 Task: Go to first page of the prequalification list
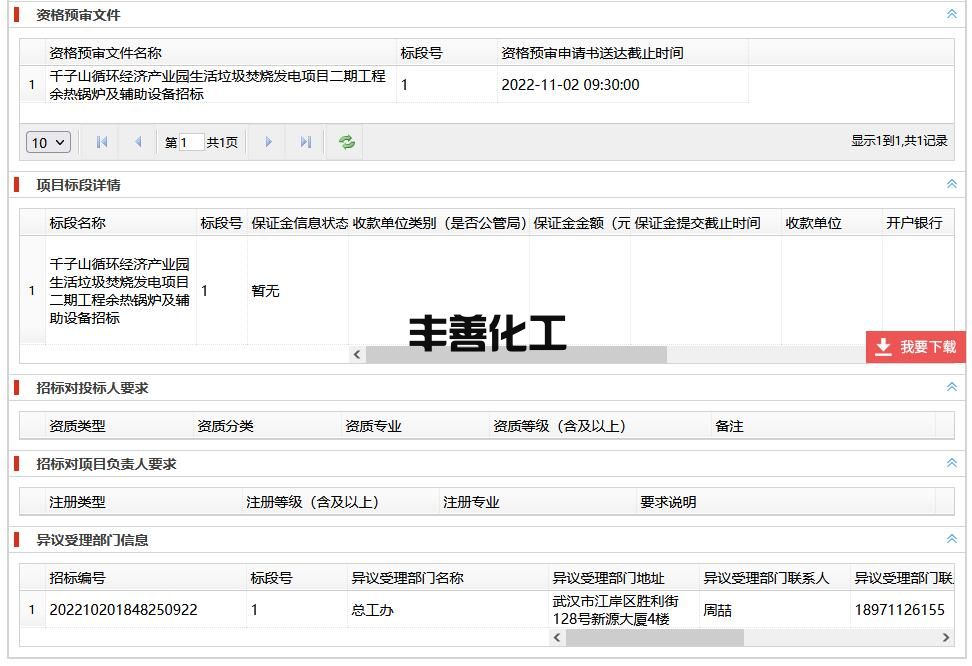coord(102,142)
